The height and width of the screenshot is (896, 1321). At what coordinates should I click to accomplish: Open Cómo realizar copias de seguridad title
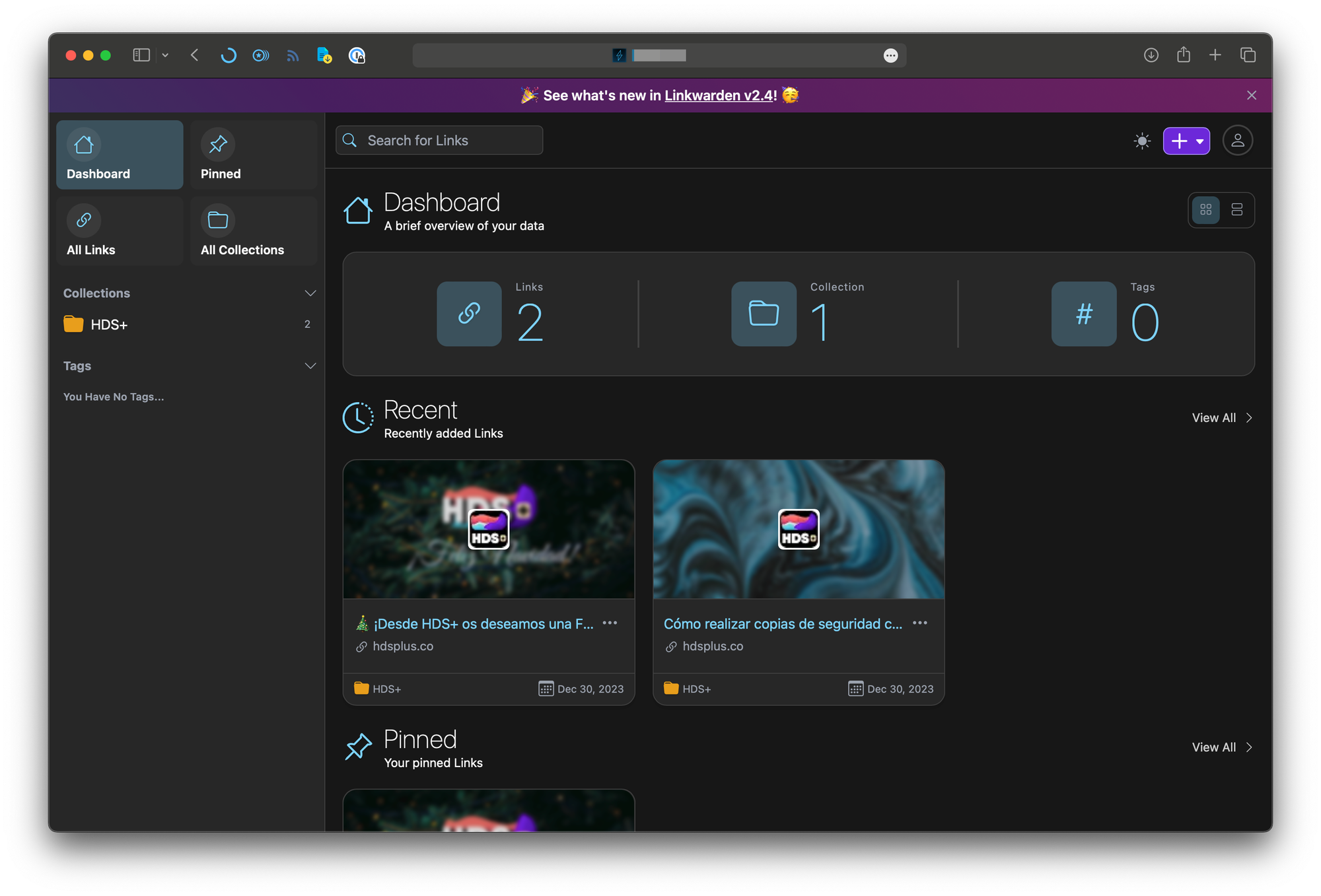(x=783, y=624)
